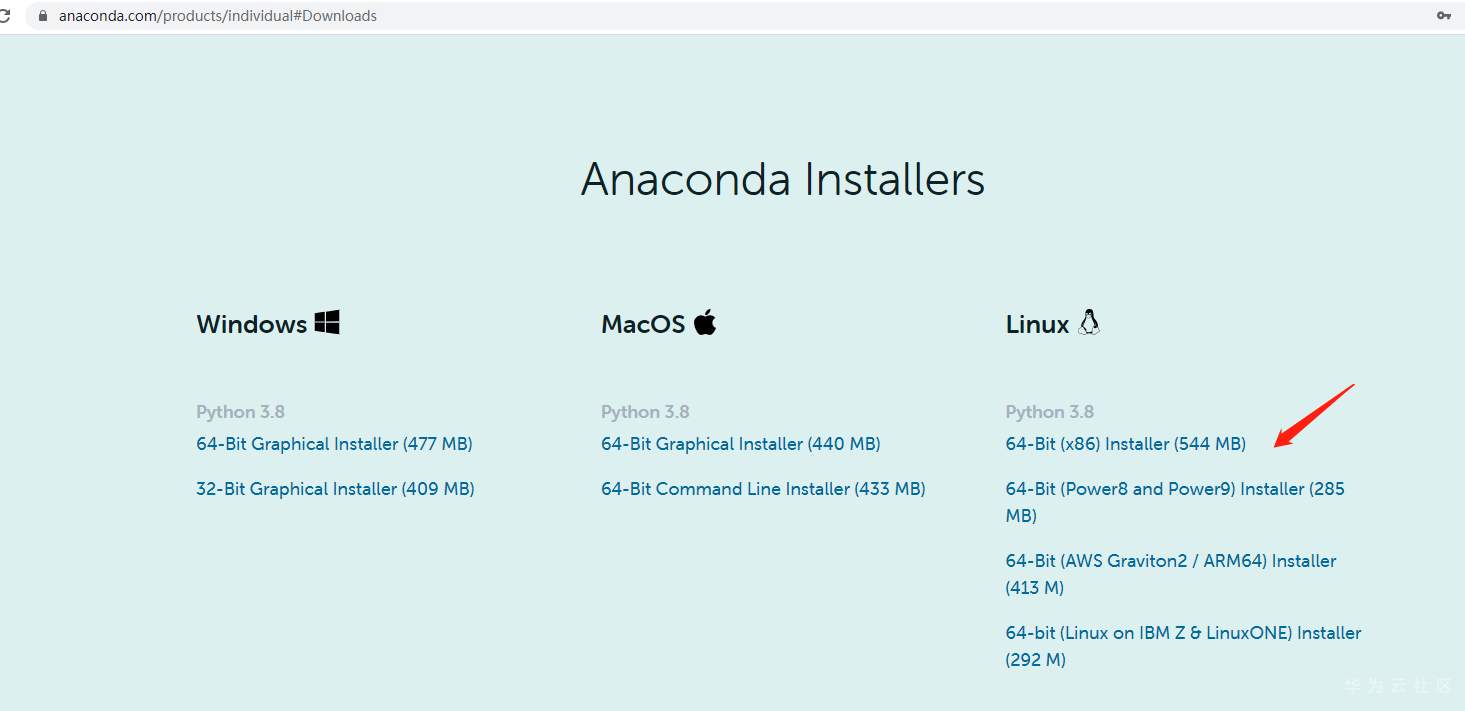Reload the page with the refresh icon
1465x711 pixels.
[x=5, y=16]
